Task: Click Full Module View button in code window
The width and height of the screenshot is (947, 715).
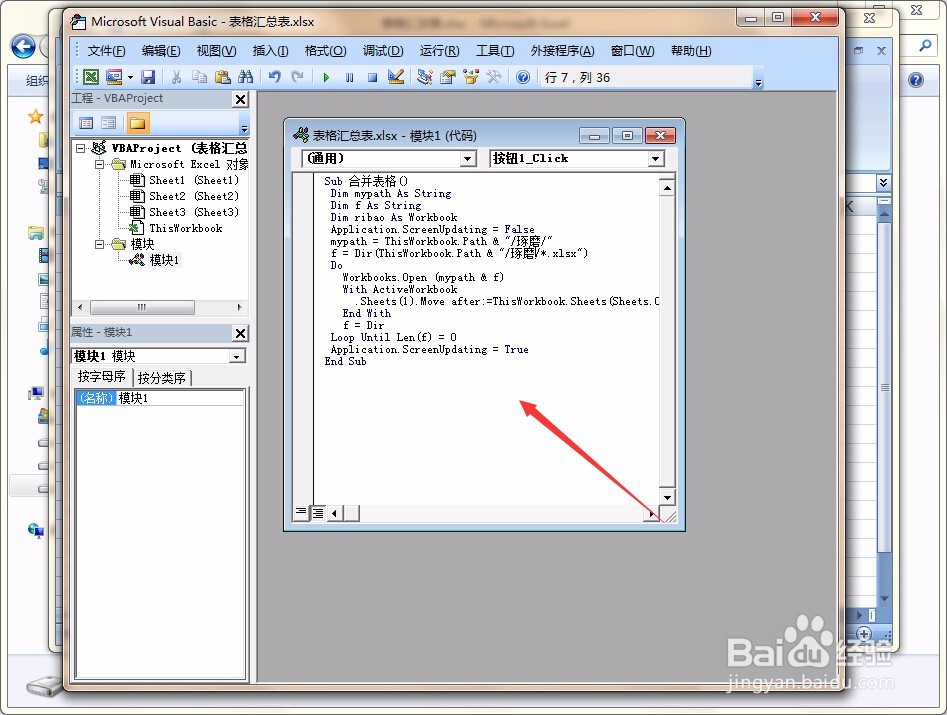Action: [x=317, y=513]
